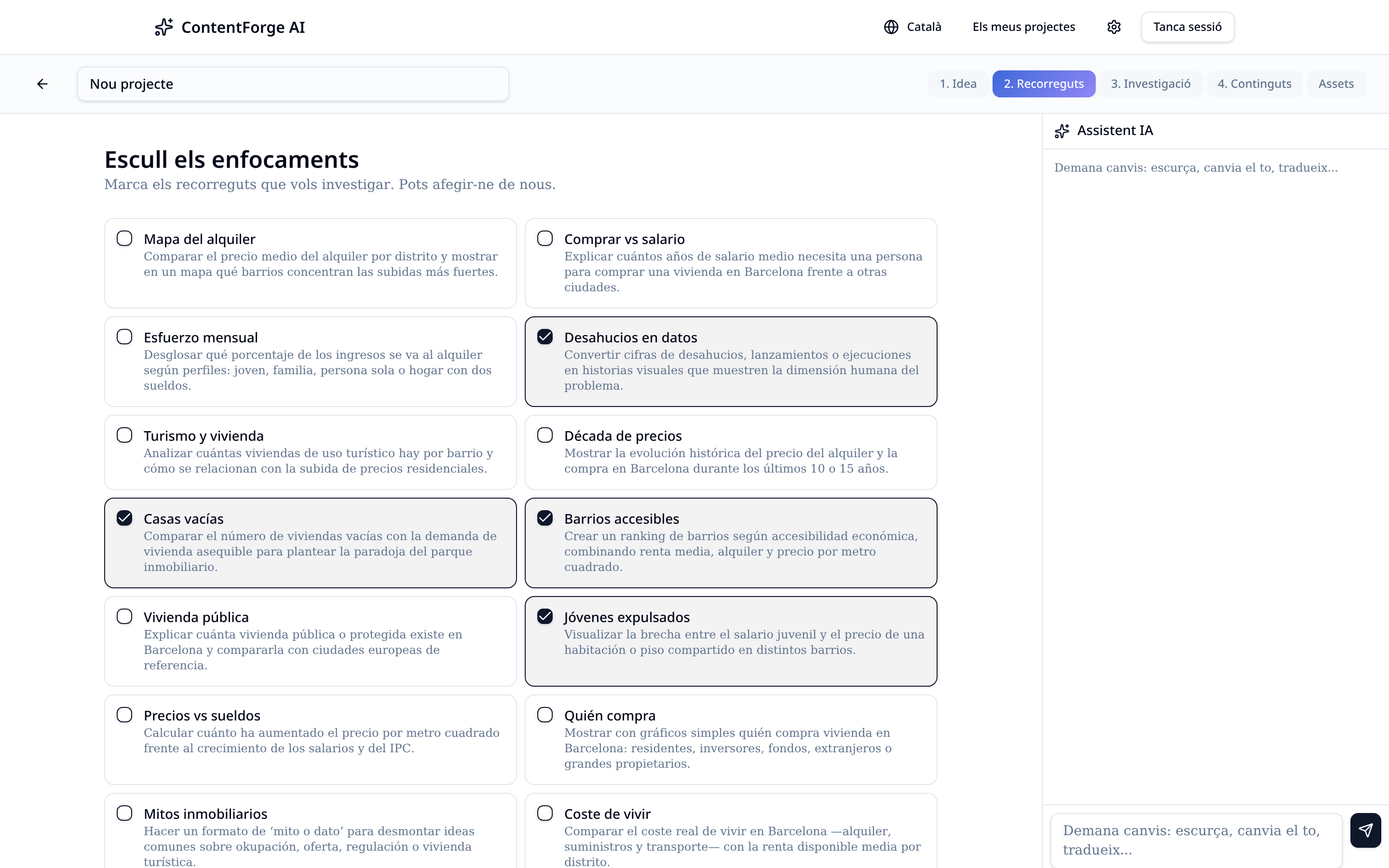Send message with paper plane icon
Viewport: 1389px width, 868px height.
click(1365, 830)
